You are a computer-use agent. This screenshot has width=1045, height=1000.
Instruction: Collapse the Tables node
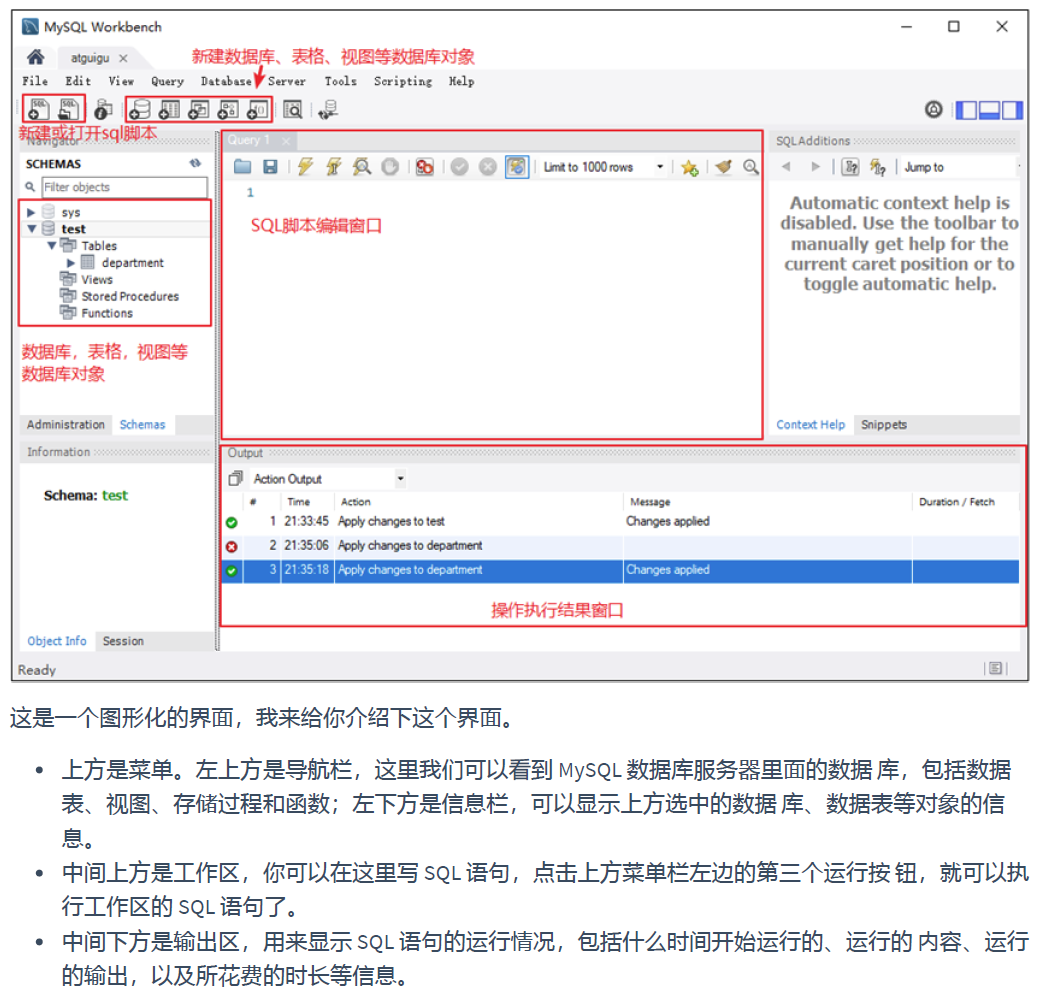(x=51, y=245)
